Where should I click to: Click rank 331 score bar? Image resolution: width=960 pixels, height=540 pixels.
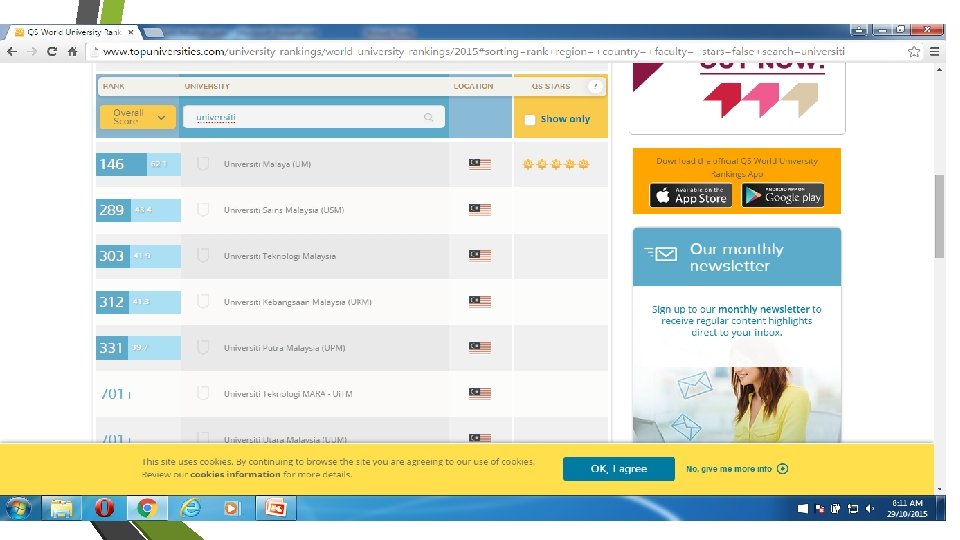[x=138, y=348]
